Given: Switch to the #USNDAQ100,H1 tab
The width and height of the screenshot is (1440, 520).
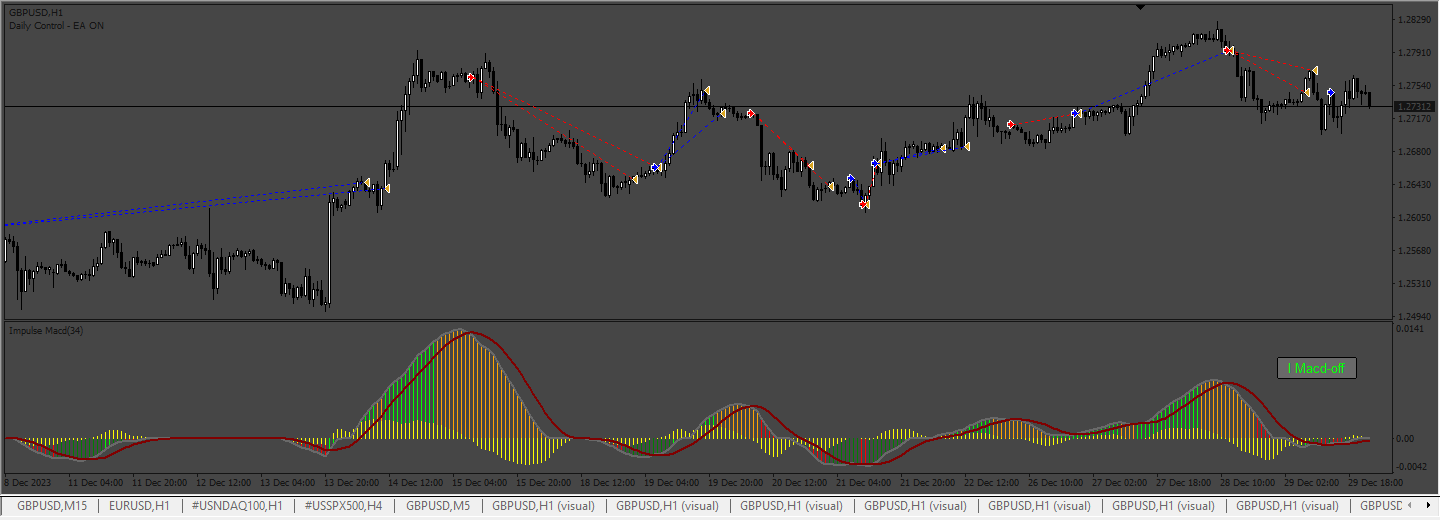Looking at the screenshot, I should pyautogui.click(x=237, y=506).
